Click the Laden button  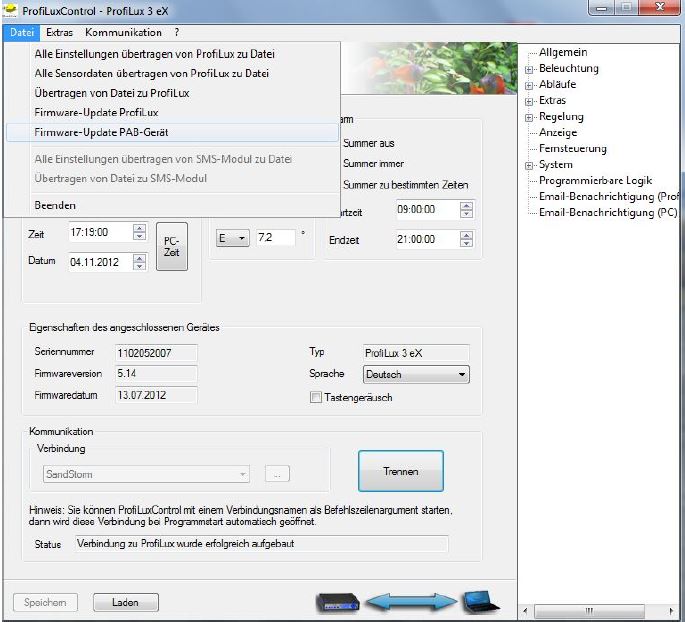tap(125, 603)
